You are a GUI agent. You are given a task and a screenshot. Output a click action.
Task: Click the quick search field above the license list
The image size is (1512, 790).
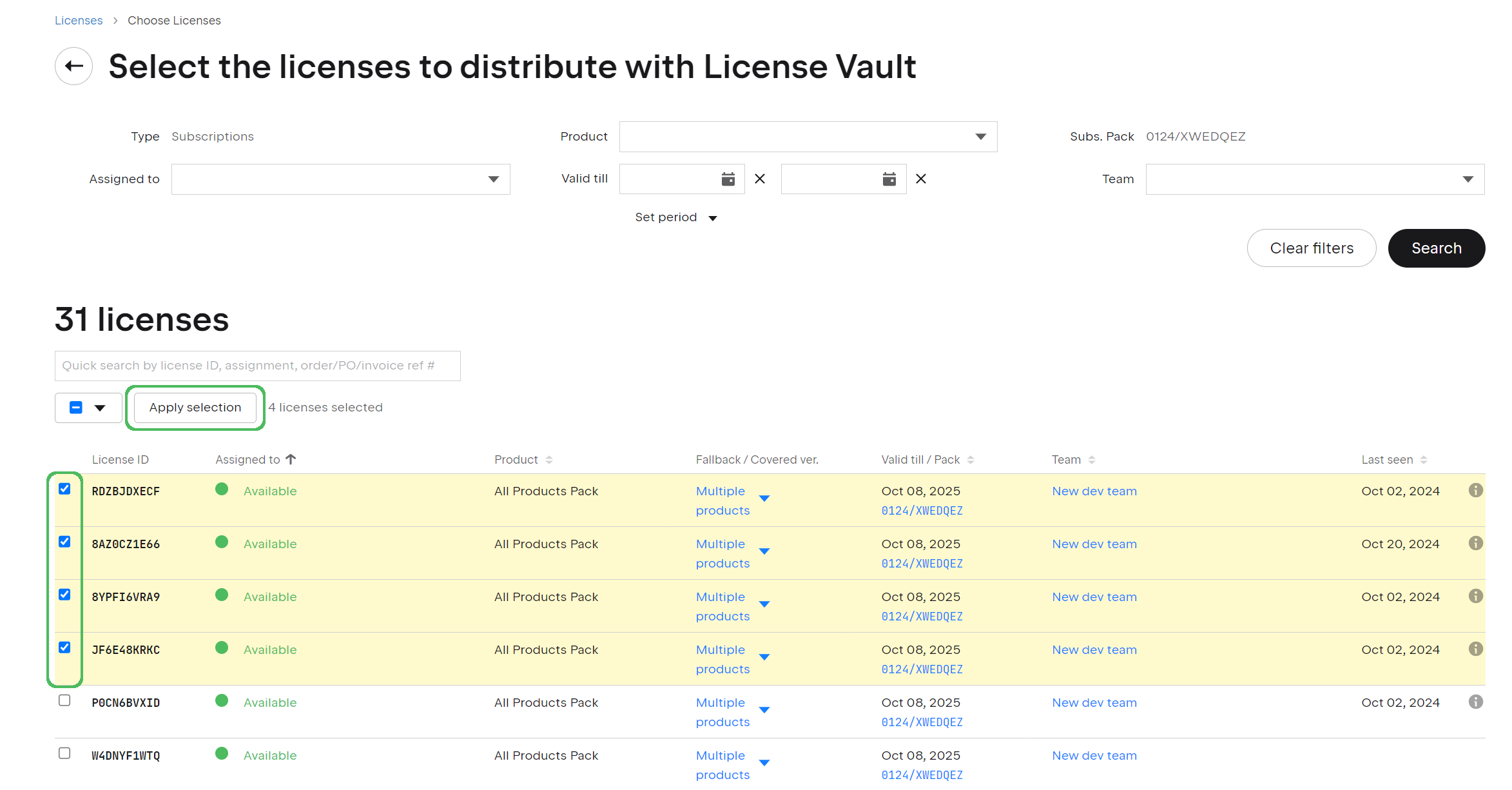click(257, 366)
